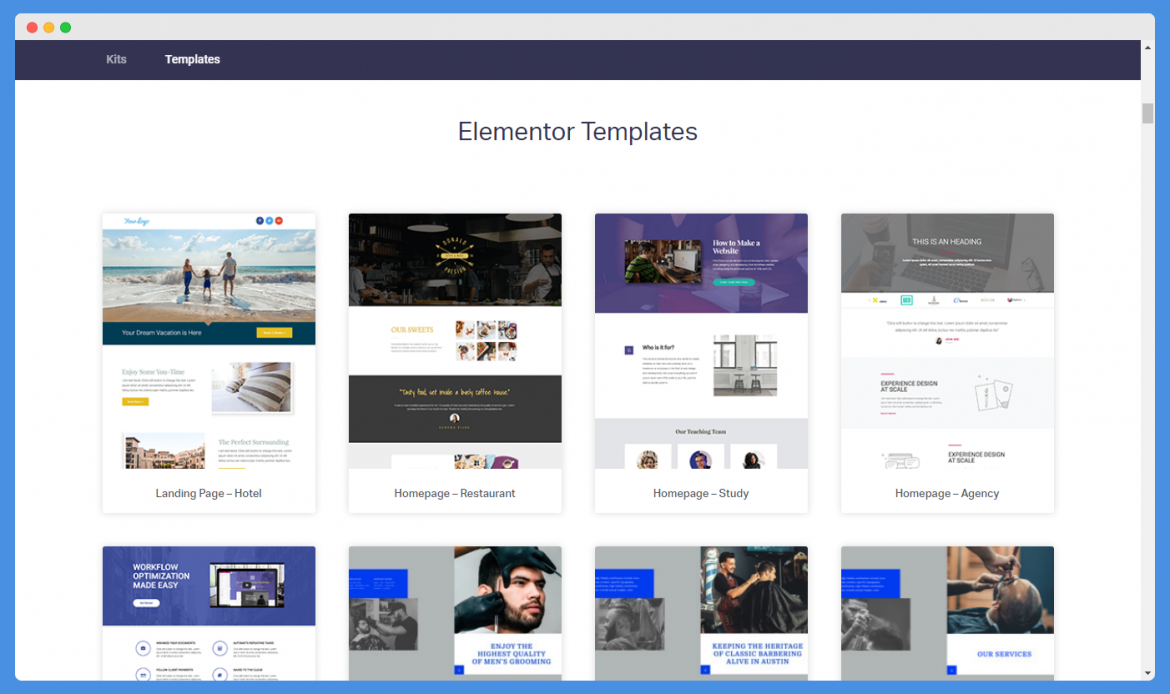
Task: Click the green maximize window button
Action: pyautogui.click(x=66, y=28)
